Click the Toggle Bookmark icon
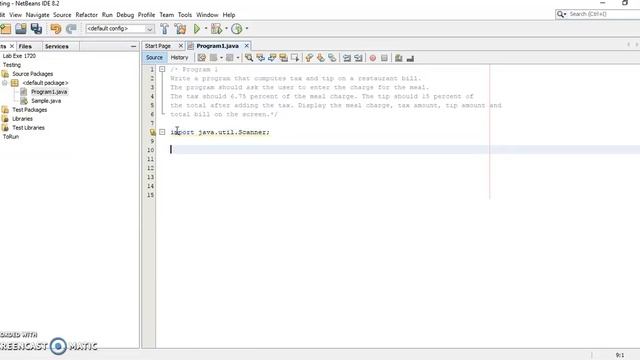 pyautogui.click(x=332, y=58)
